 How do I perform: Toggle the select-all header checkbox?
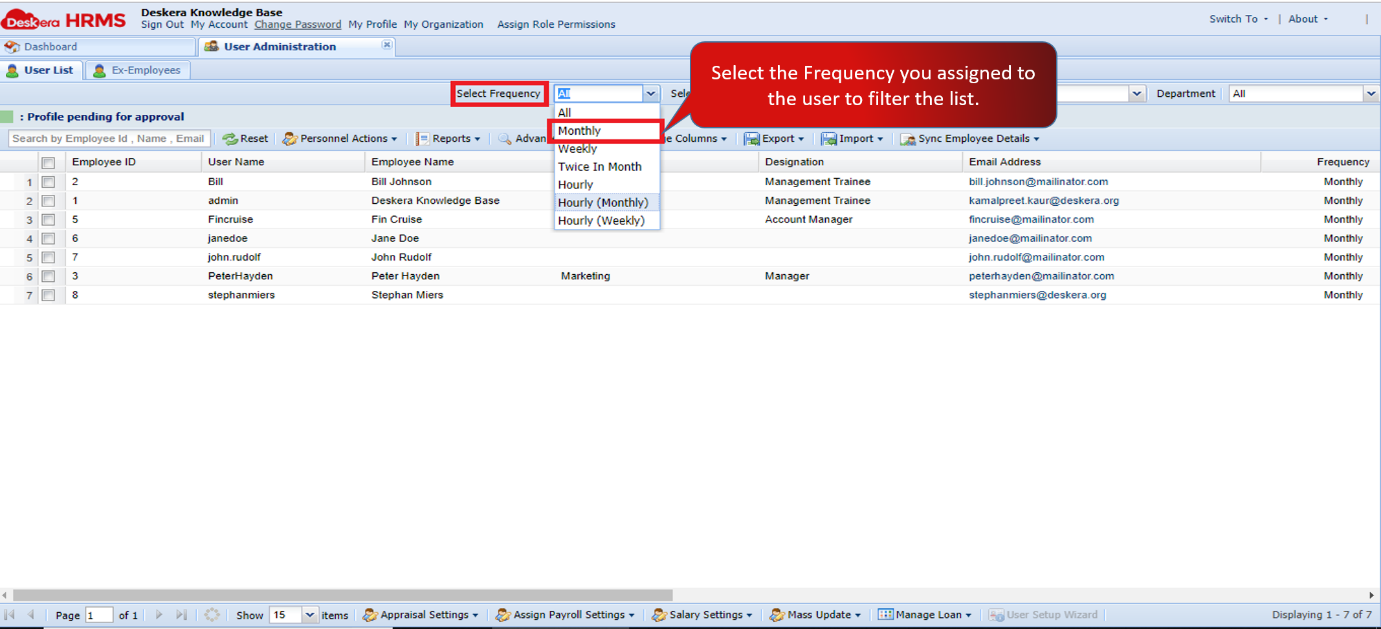48,163
